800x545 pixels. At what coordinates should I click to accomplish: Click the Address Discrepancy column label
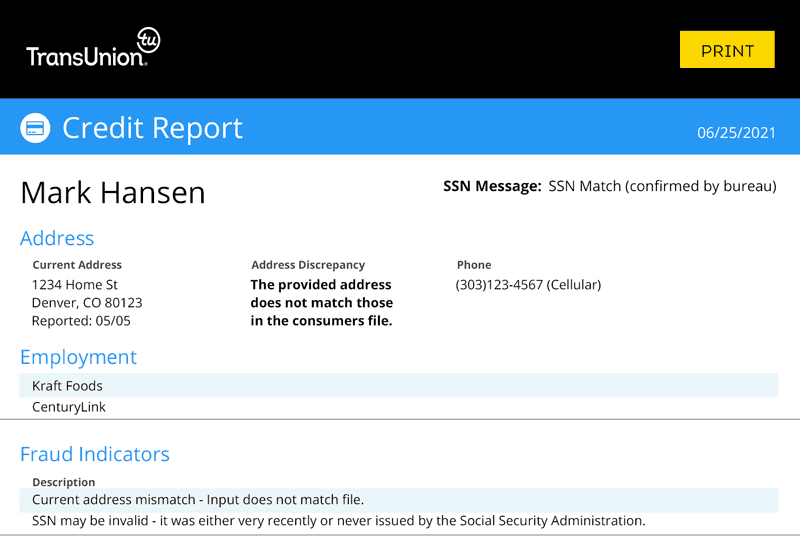point(308,265)
